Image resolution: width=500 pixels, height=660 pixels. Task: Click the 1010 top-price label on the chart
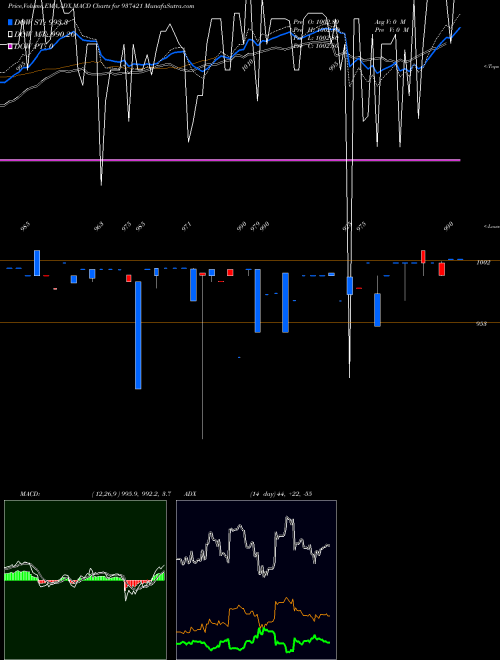coord(247,65)
